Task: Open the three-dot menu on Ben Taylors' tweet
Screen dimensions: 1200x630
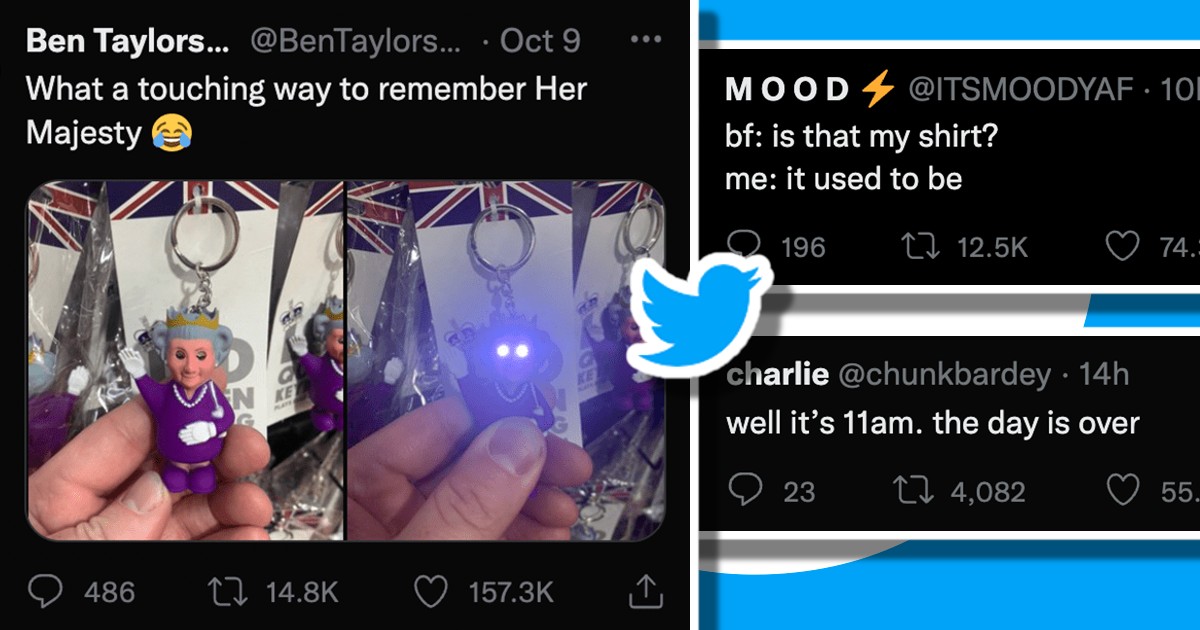Action: point(647,40)
